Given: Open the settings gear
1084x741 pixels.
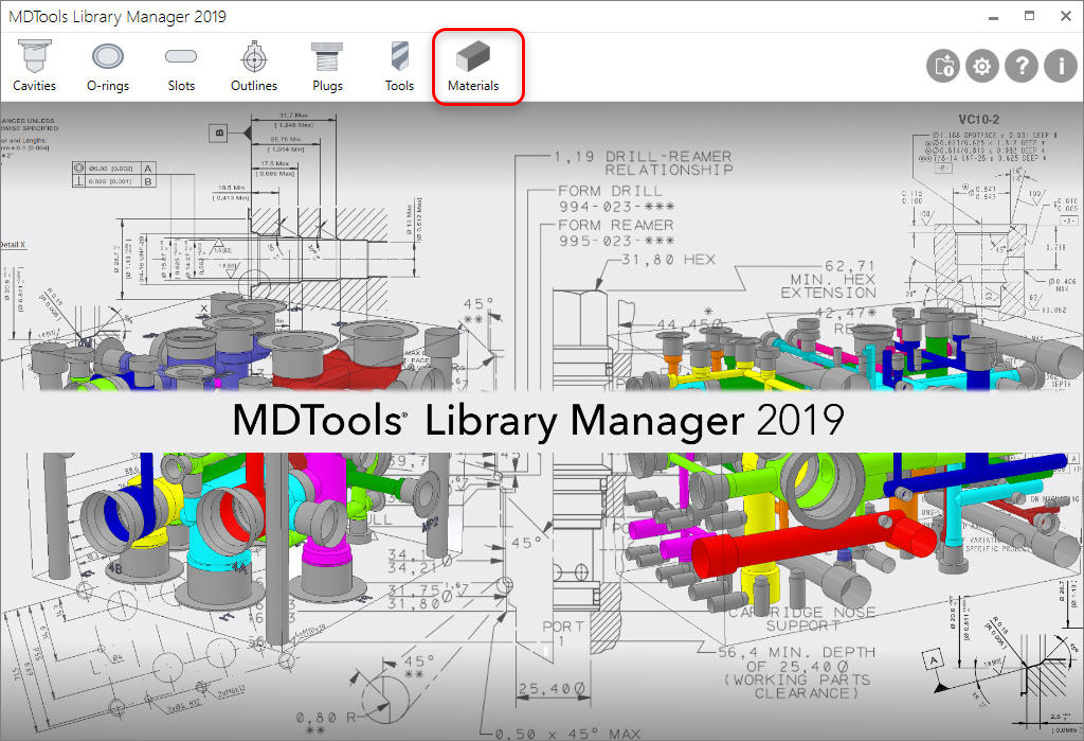Looking at the screenshot, I should tap(981, 65).
